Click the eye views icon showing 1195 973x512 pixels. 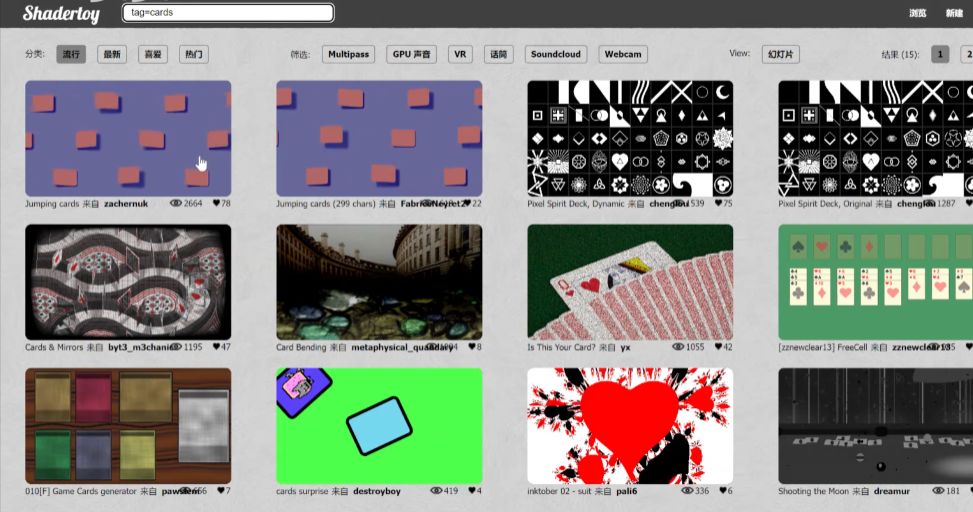pos(176,347)
